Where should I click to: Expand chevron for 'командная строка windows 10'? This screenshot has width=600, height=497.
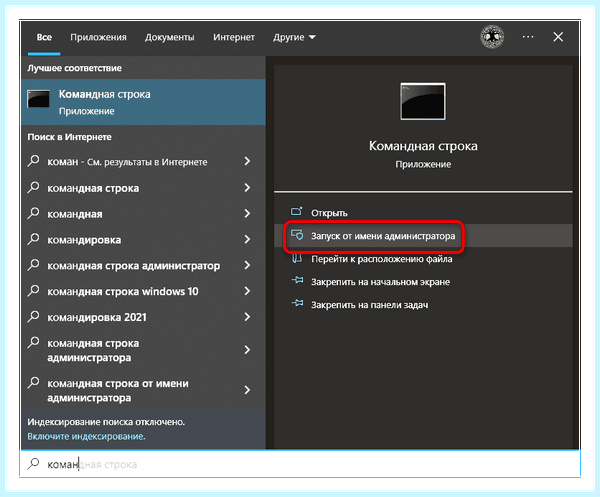pos(247,291)
